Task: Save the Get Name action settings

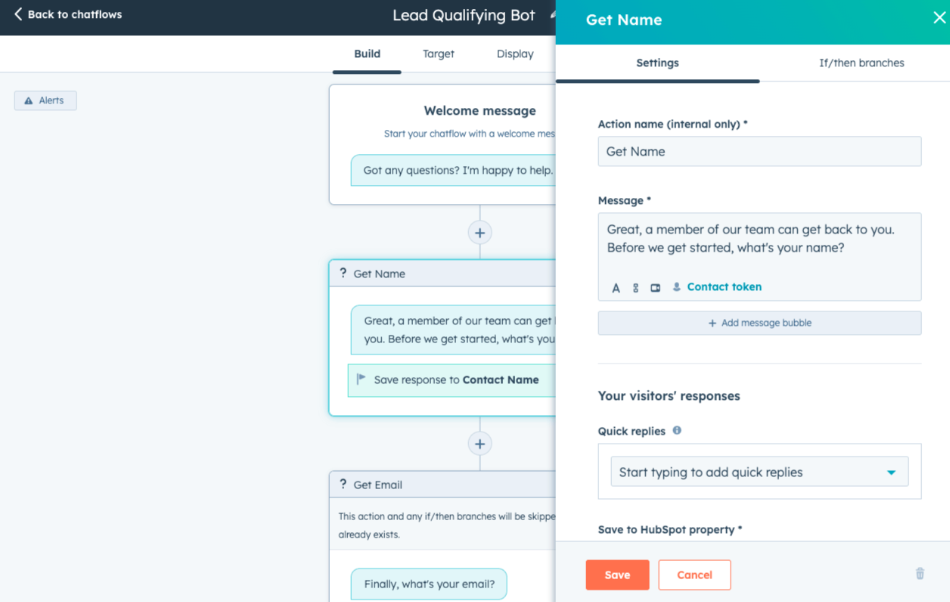Action: 617,574
